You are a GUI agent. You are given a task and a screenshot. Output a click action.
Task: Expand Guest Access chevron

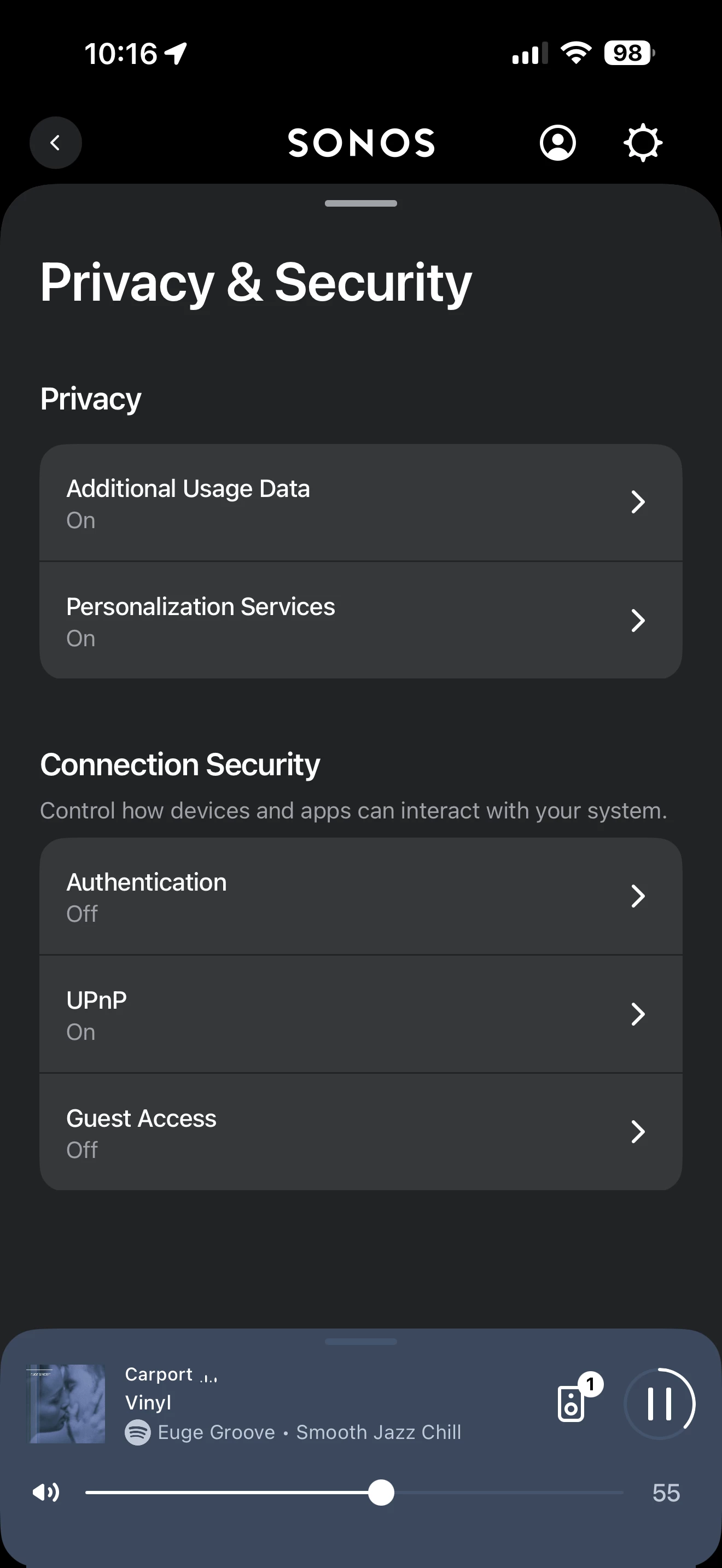click(637, 1132)
